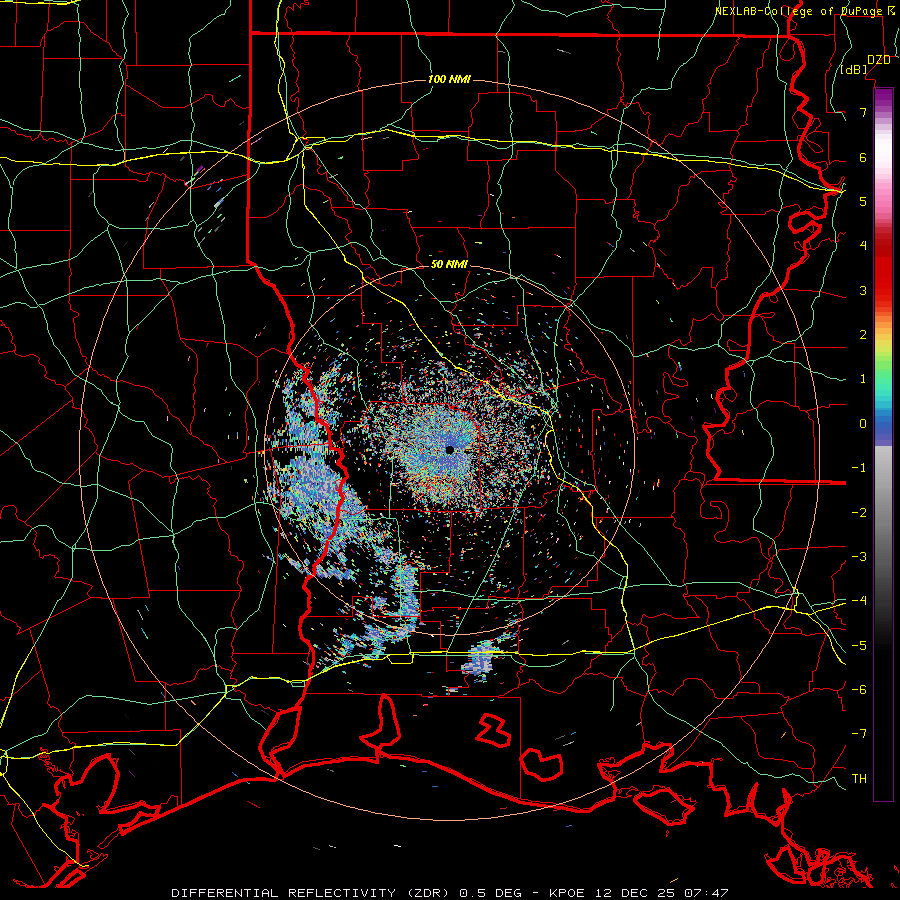Click the "4" value on the color scale
The image size is (900, 900).
click(863, 246)
